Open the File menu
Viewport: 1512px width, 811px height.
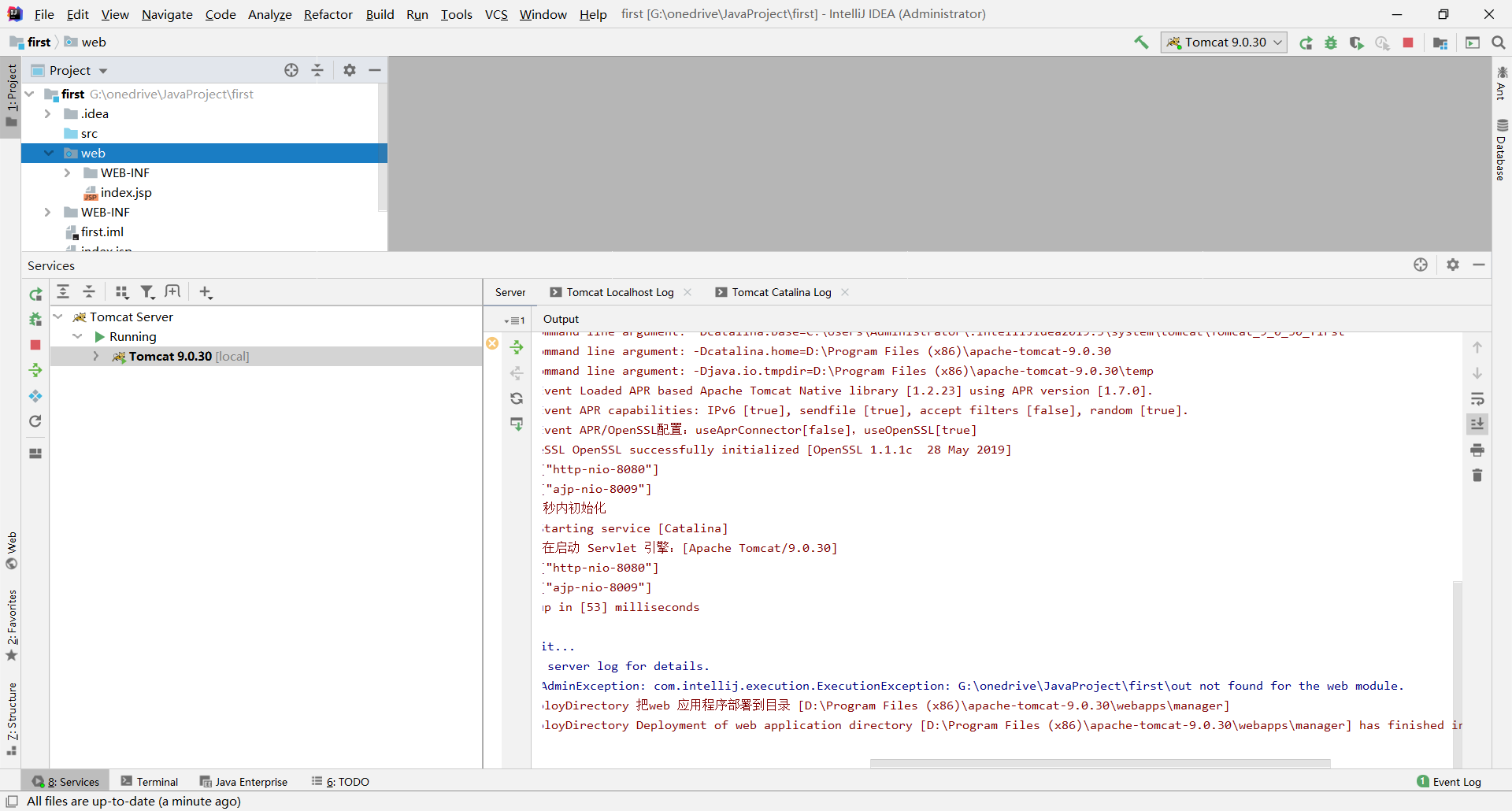tap(44, 14)
